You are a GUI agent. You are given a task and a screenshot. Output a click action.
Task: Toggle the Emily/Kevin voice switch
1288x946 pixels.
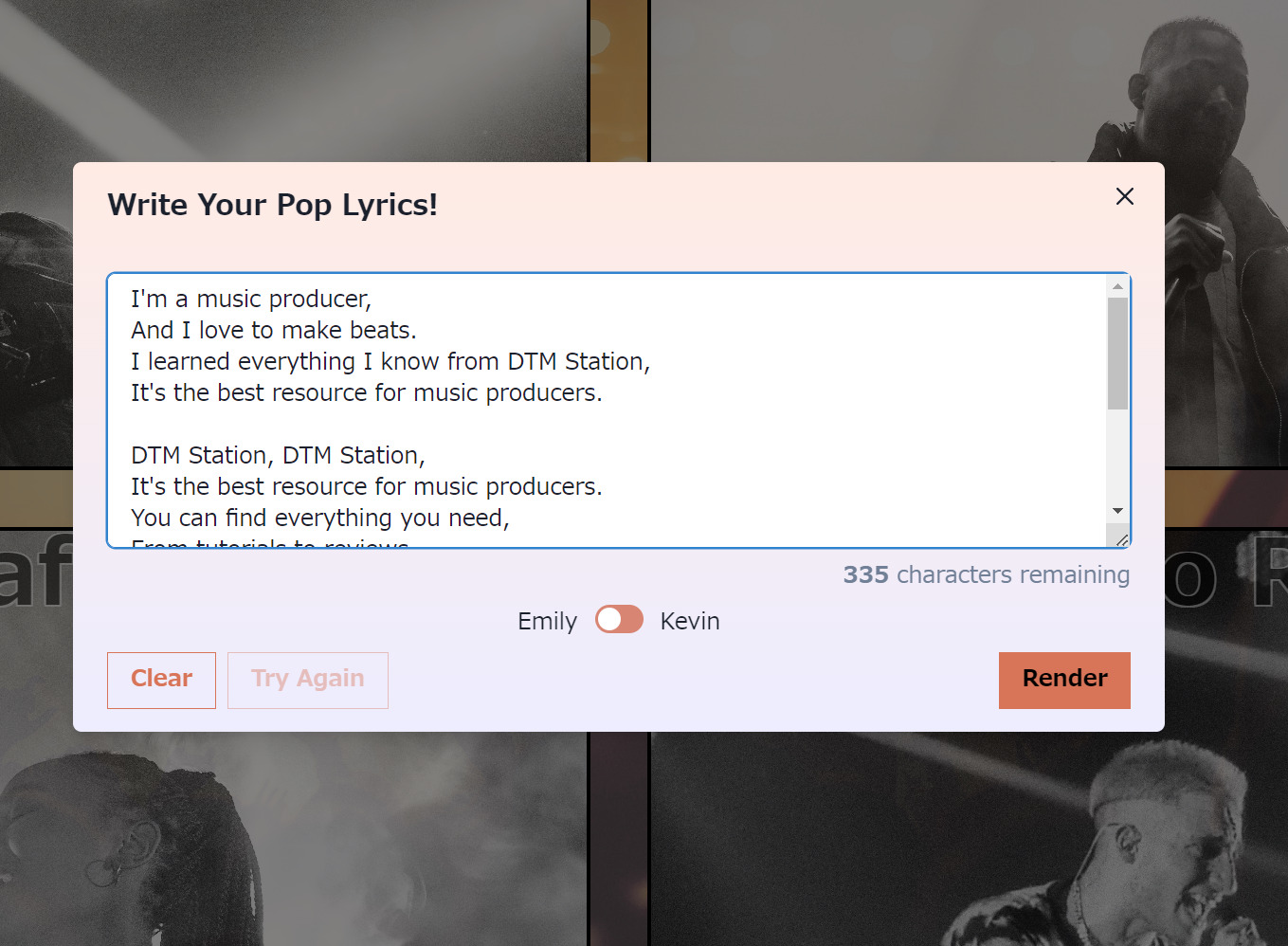(619, 620)
